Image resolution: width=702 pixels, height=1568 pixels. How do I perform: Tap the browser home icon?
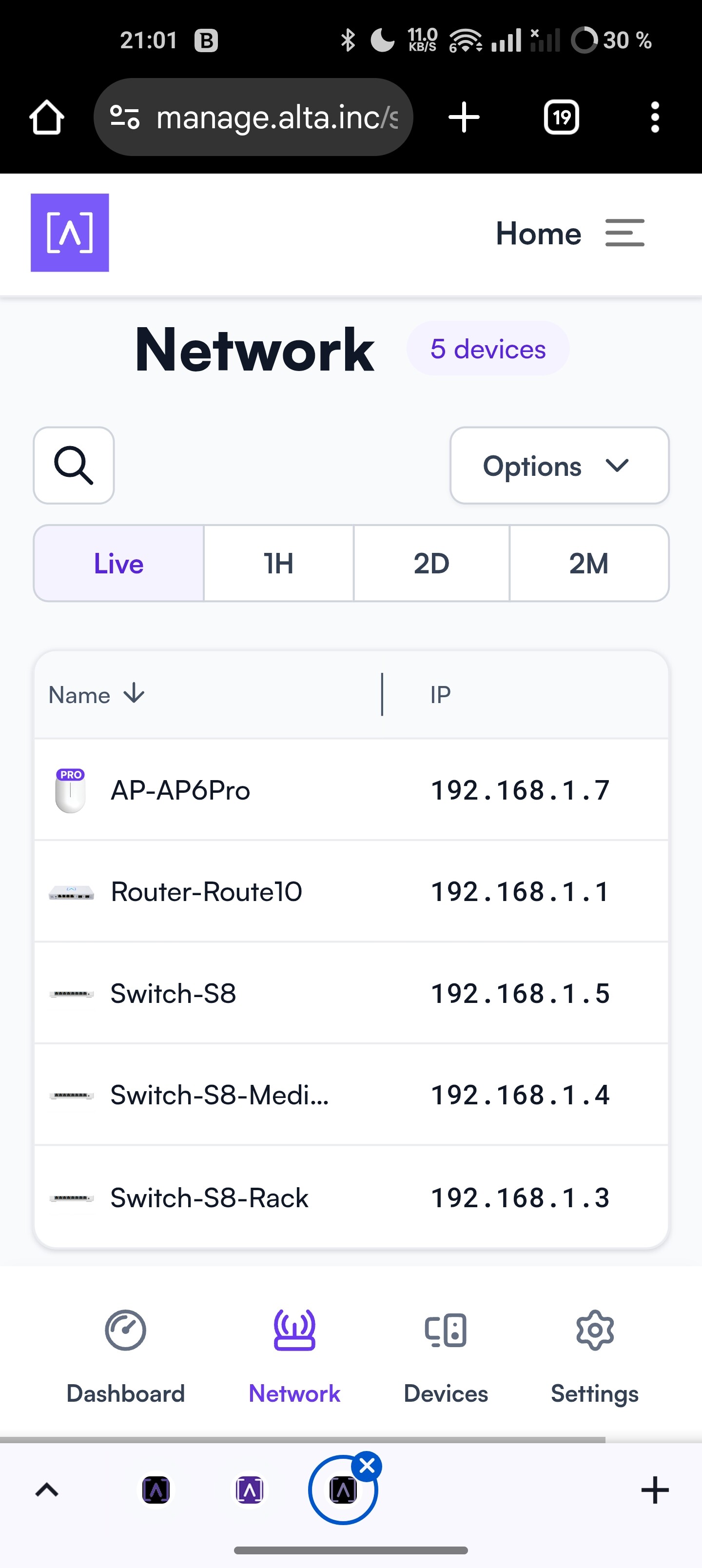(47, 117)
